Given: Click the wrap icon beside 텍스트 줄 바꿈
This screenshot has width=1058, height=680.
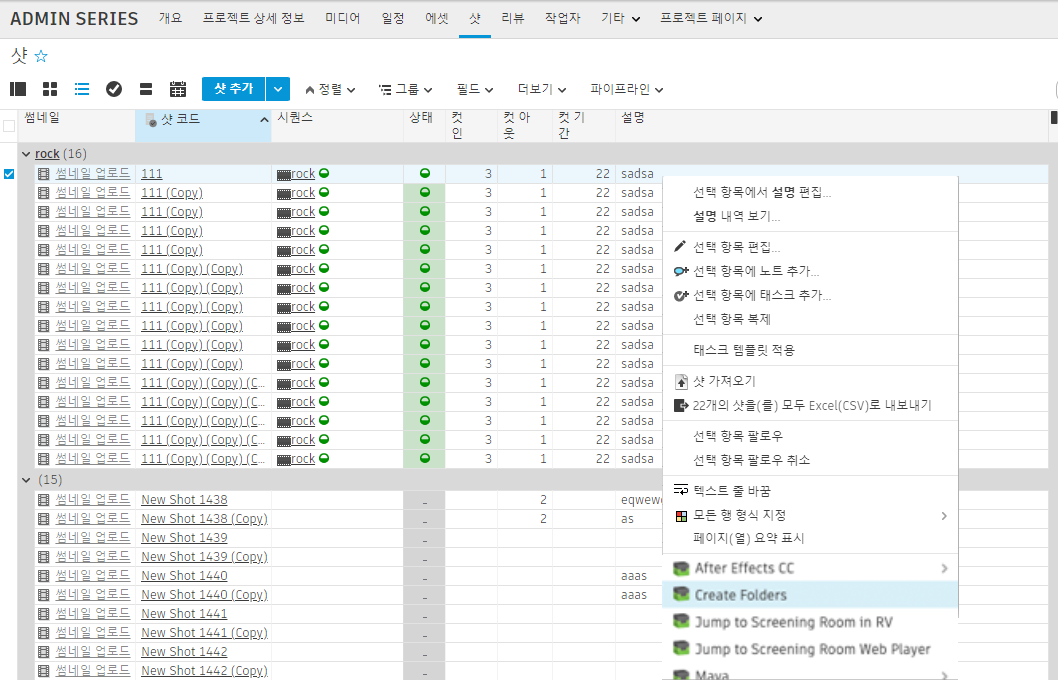Looking at the screenshot, I should tap(681, 490).
